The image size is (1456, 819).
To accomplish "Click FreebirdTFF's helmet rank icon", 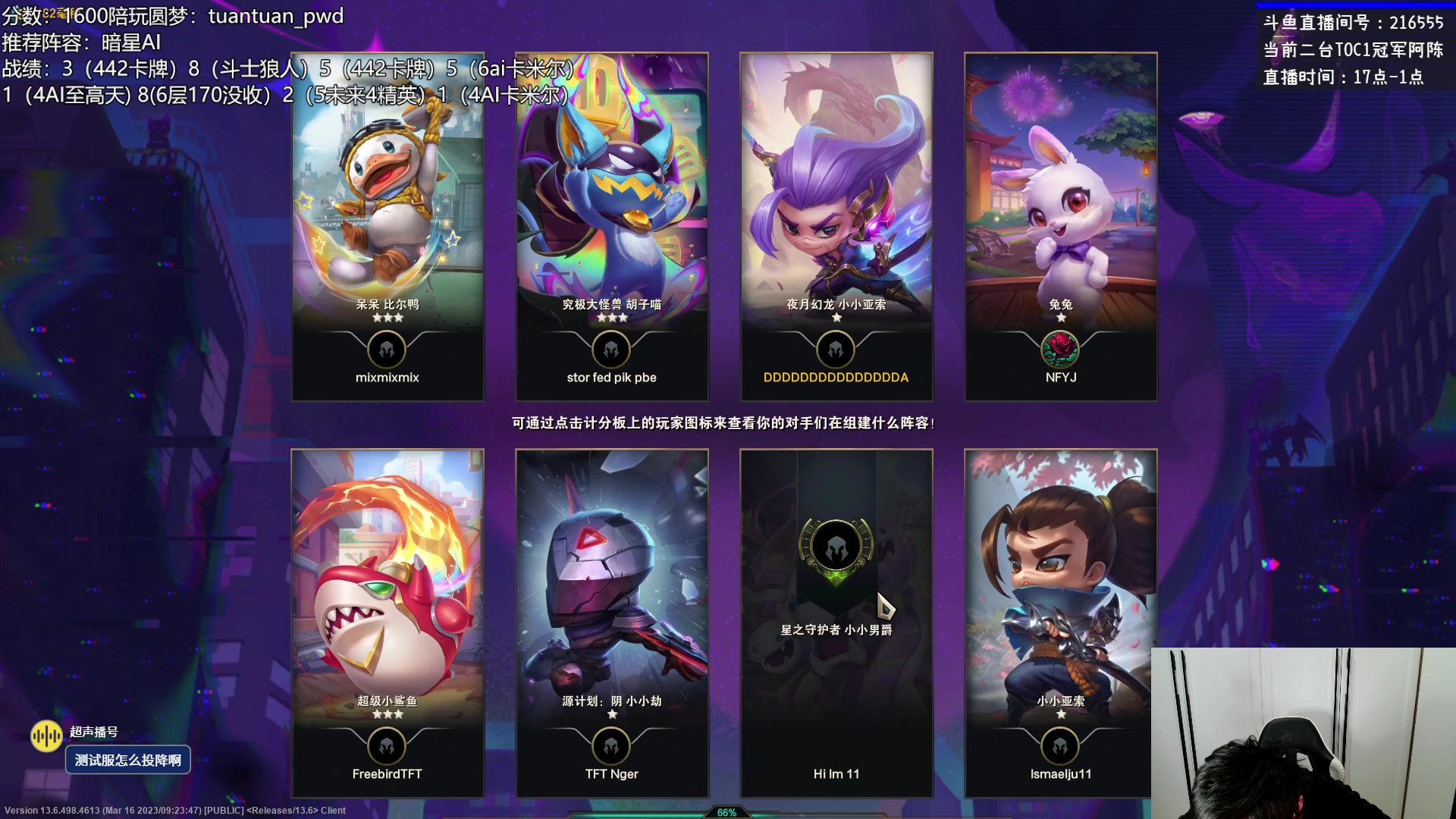I will point(387,746).
